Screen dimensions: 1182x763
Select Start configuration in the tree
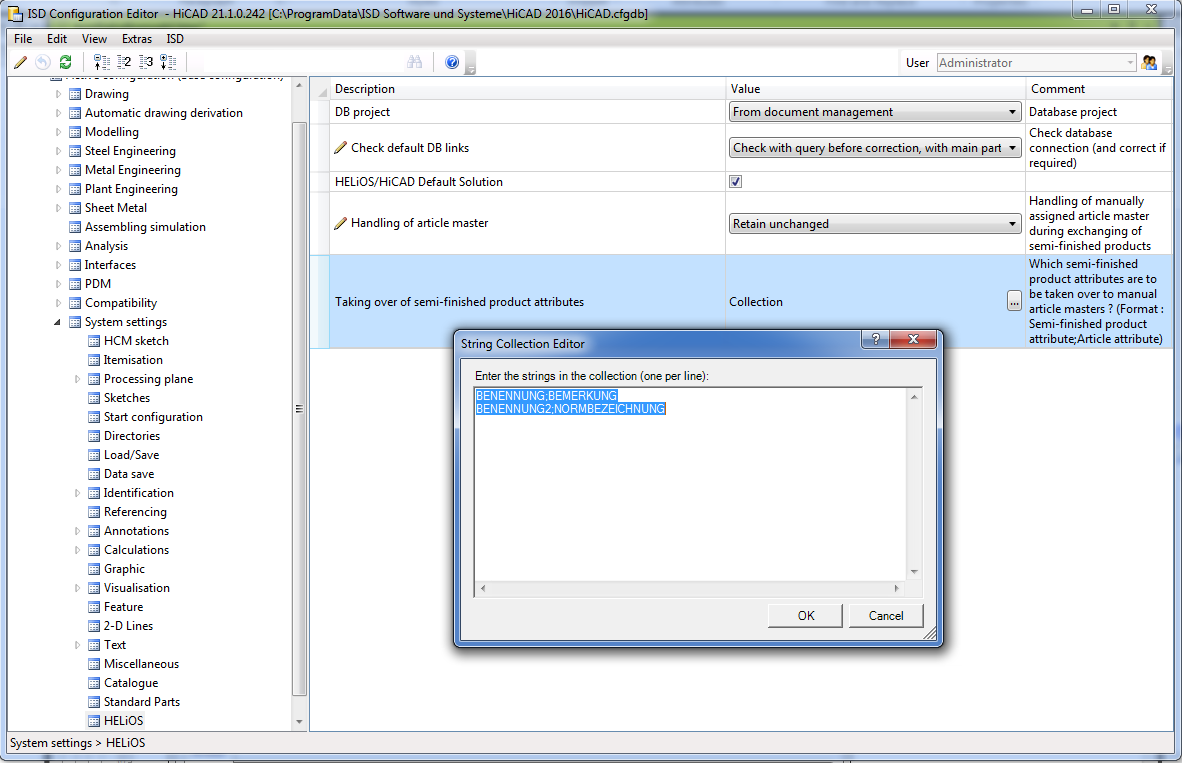coord(153,417)
